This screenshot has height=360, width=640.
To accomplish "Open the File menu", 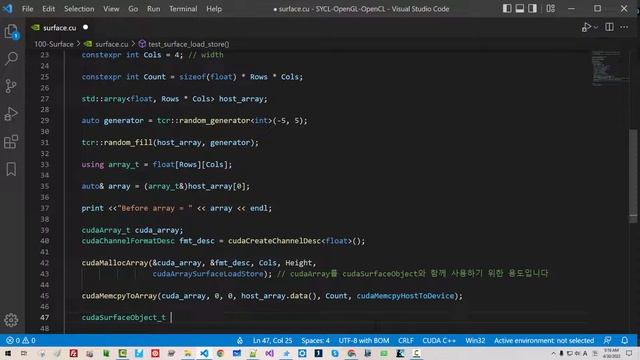I will tap(27, 9).
